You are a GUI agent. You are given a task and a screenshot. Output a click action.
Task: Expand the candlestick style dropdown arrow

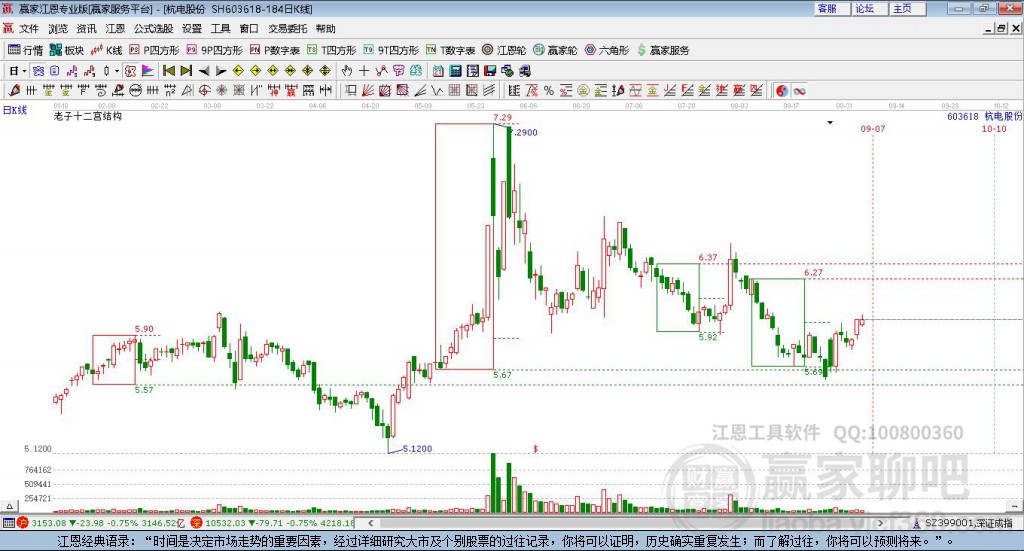coord(116,71)
